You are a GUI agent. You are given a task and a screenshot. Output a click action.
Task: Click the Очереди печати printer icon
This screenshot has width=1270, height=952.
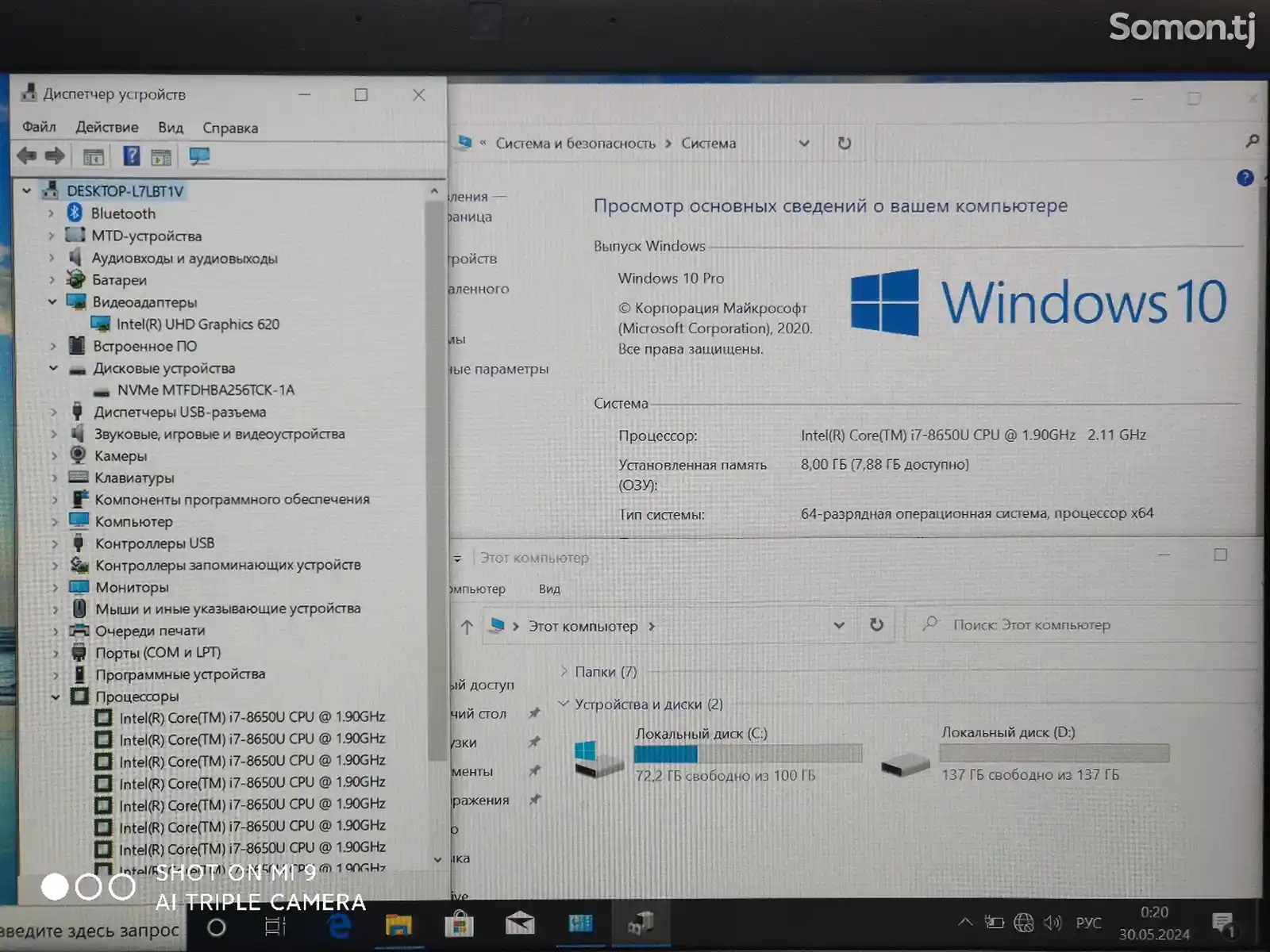point(79,631)
